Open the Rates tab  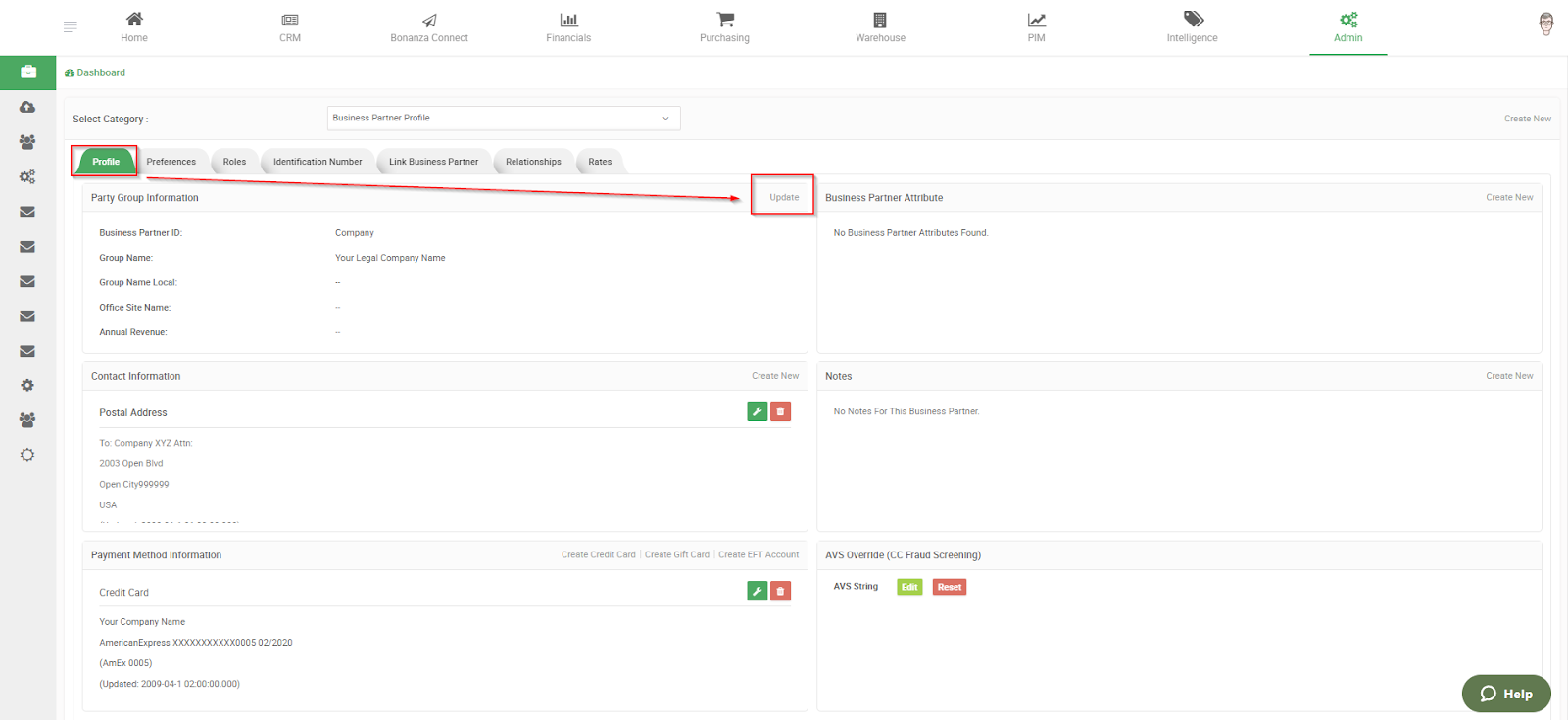click(x=600, y=162)
